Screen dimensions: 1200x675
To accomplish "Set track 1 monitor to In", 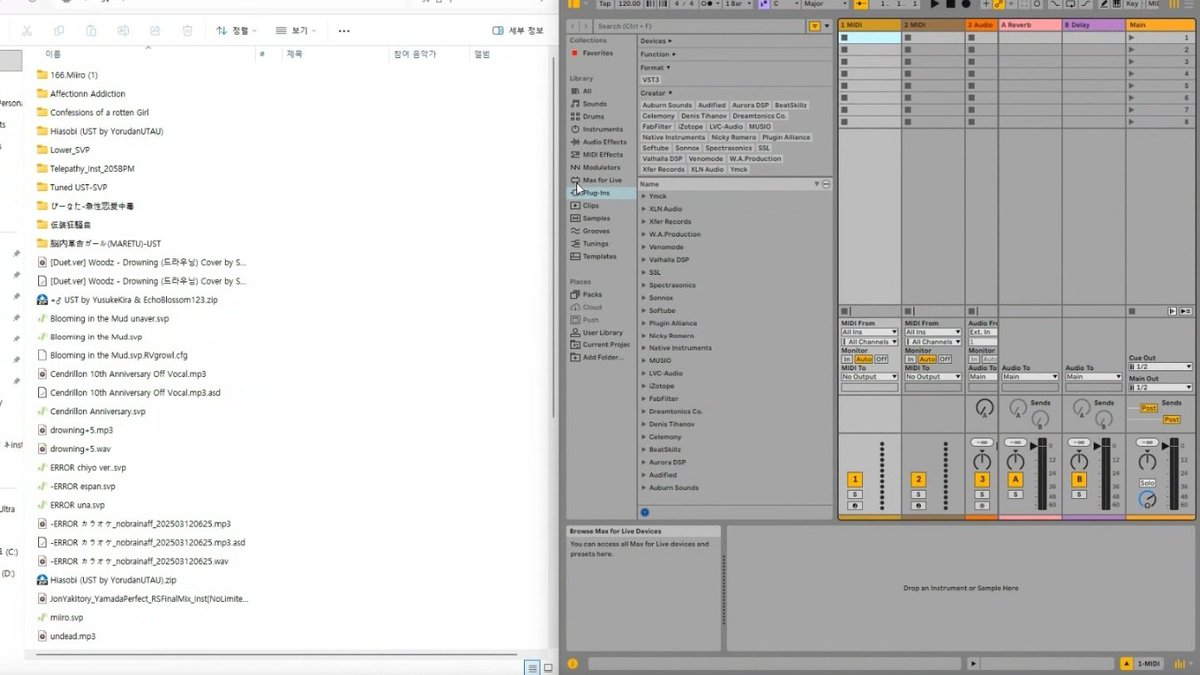I will (x=847, y=359).
